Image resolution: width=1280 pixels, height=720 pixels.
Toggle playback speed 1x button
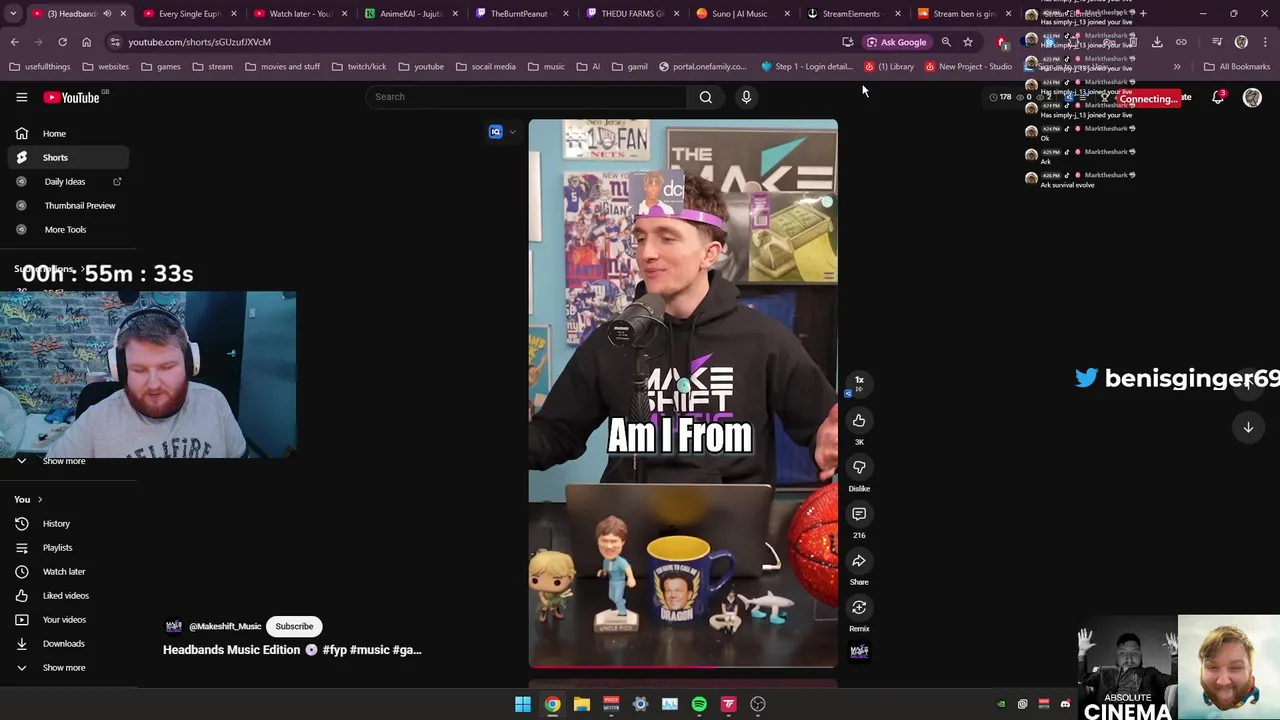[859, 384]
